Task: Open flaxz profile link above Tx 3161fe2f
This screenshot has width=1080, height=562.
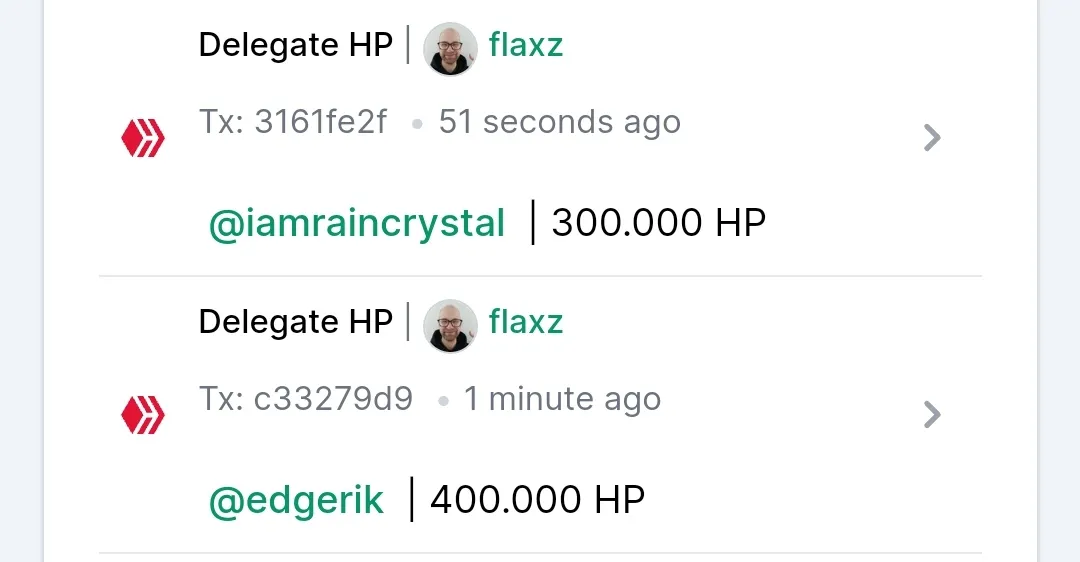Action: (526, 45)
